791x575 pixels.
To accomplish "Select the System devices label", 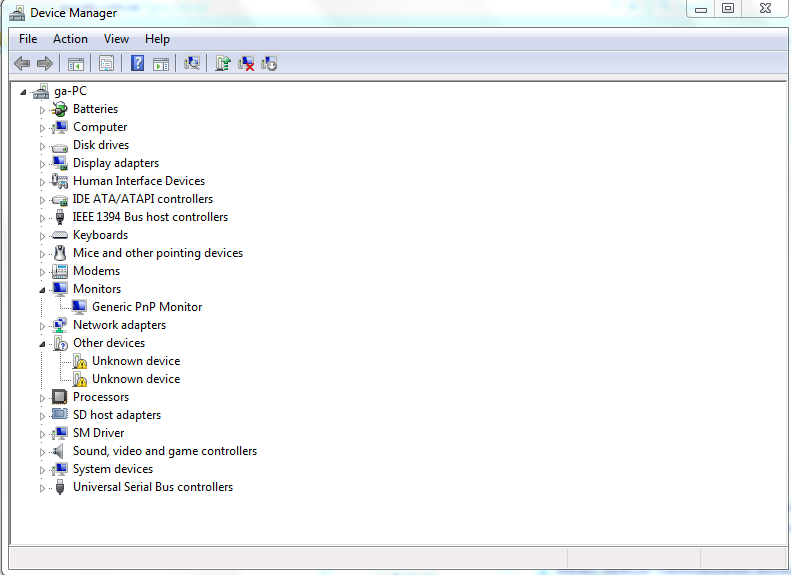I will (x=113, y=469).
